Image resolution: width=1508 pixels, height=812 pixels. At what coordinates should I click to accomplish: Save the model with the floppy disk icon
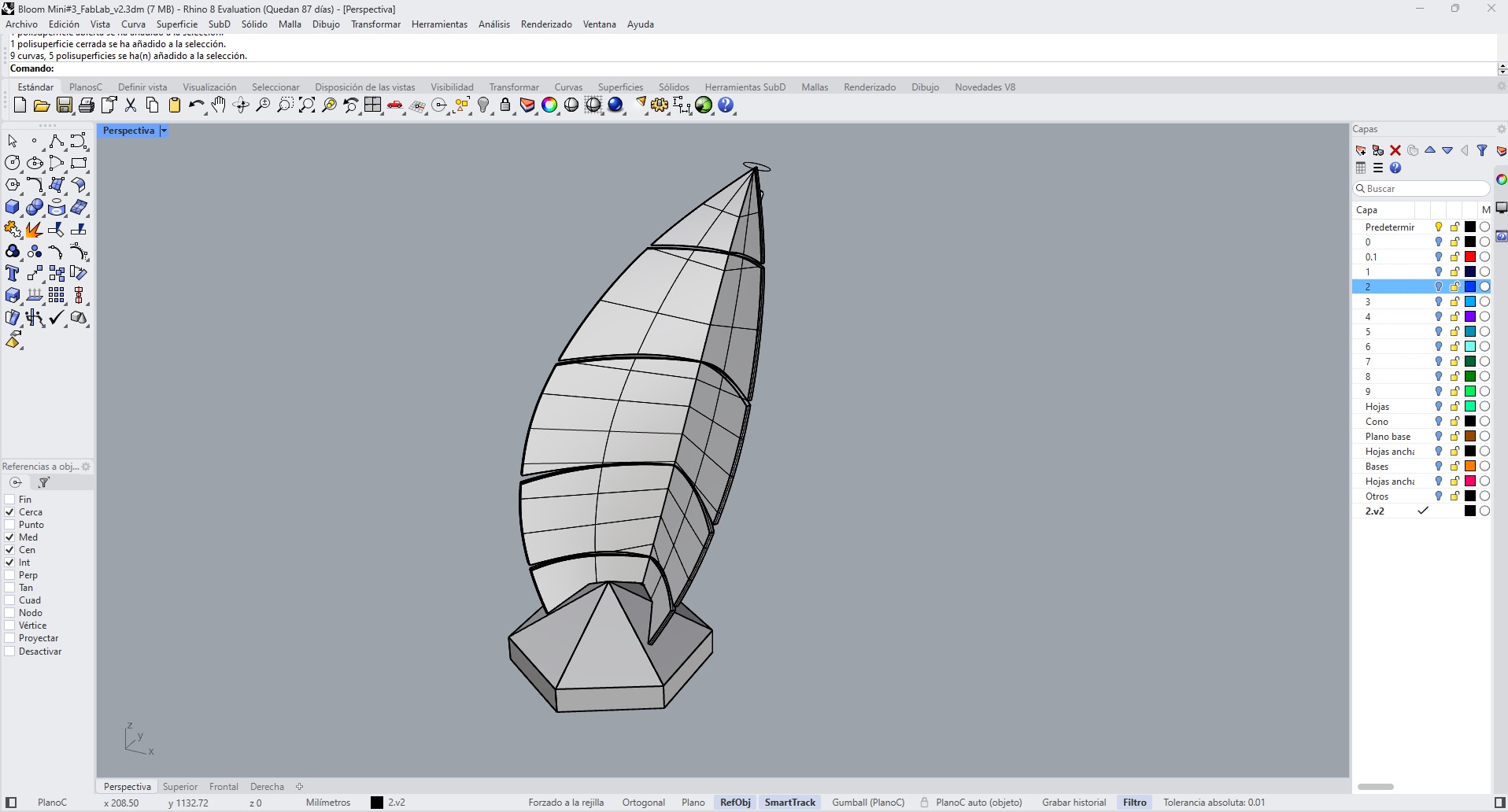tap(65, 105)
